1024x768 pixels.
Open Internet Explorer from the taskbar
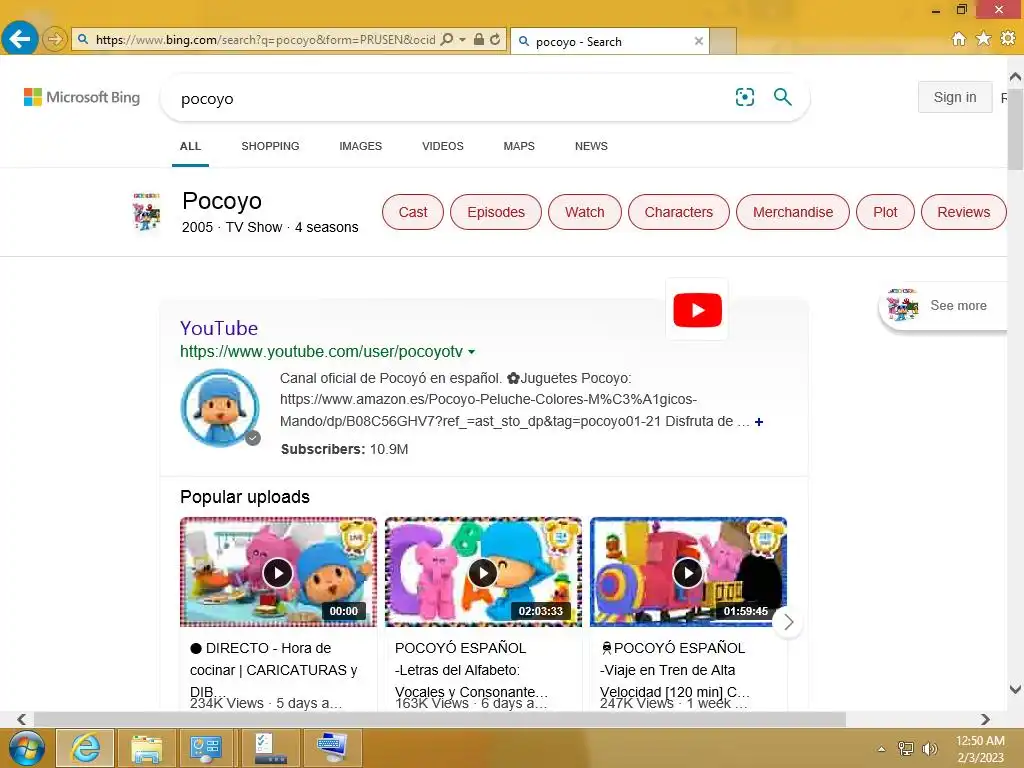tap(86, 748)
